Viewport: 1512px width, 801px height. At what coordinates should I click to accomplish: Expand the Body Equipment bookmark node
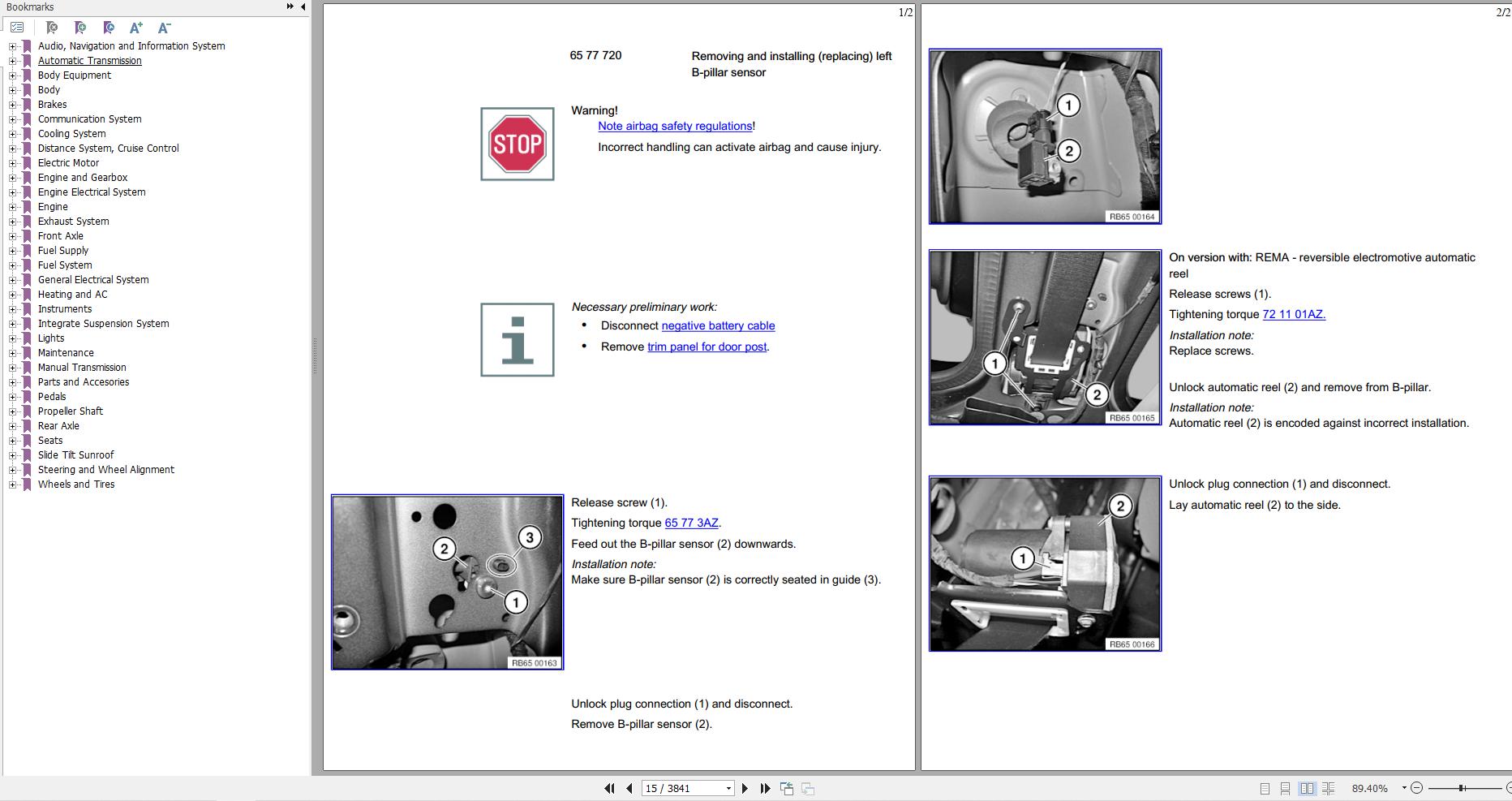[12, 75]
